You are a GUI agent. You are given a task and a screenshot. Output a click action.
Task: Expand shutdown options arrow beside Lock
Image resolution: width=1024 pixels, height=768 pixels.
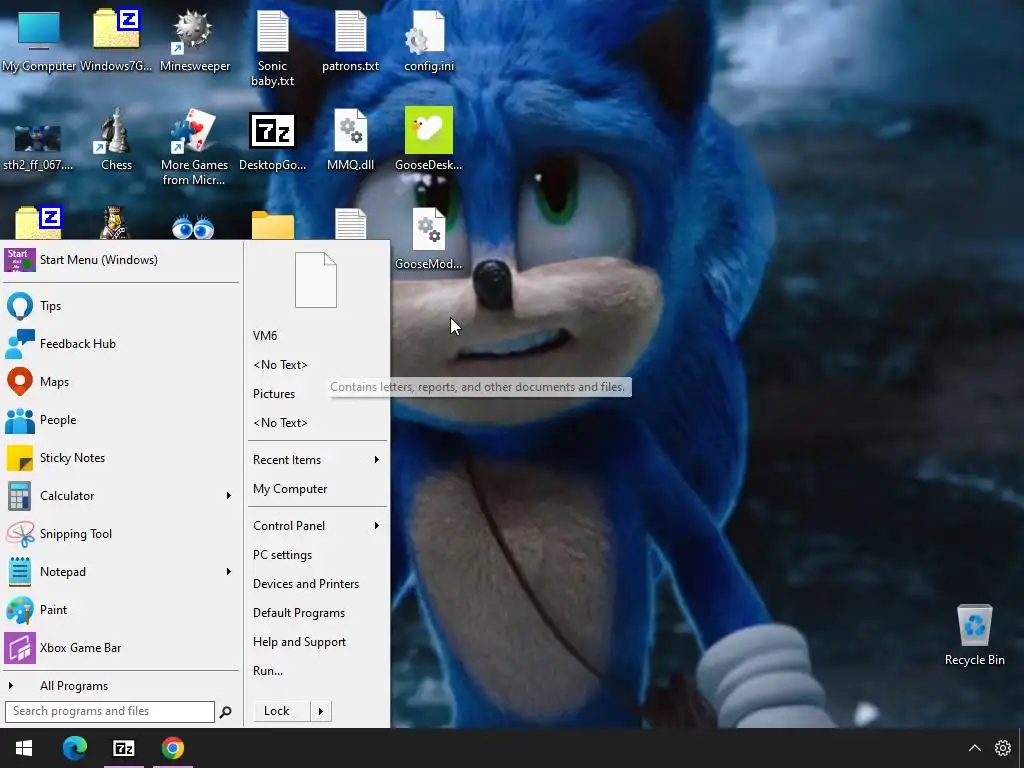pyautogui.click(x=321, y=711)
